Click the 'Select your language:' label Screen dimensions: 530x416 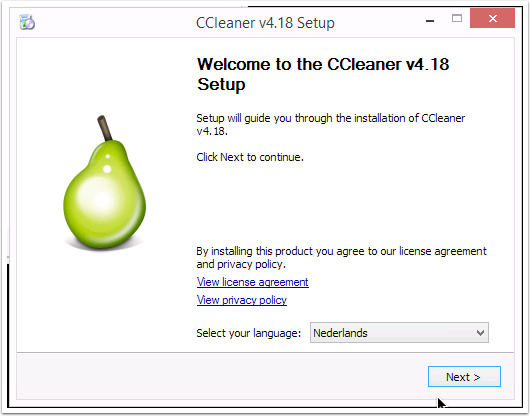248,333
